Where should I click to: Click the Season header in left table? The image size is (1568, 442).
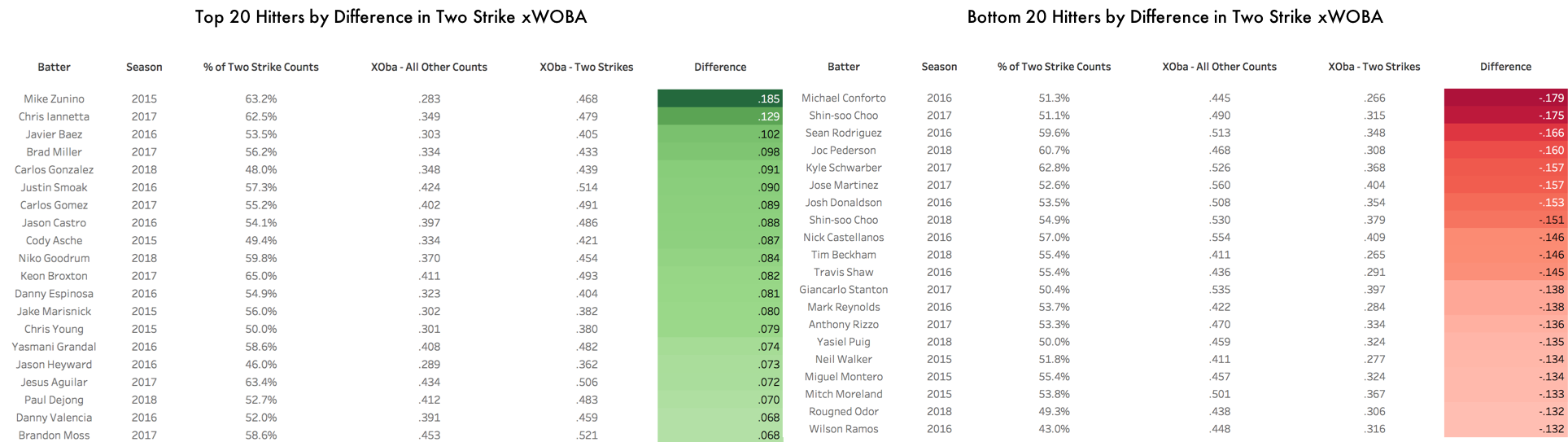pos(144,67)
